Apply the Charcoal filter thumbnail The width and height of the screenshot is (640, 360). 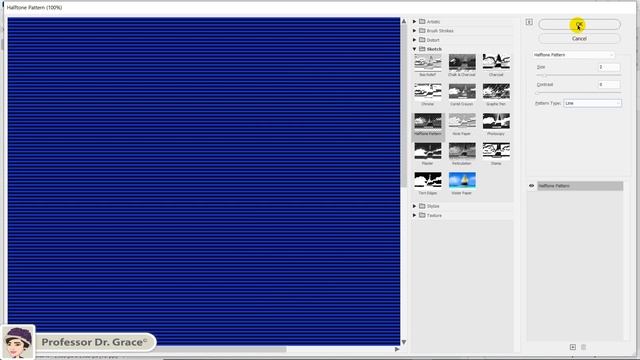point(496,62)
